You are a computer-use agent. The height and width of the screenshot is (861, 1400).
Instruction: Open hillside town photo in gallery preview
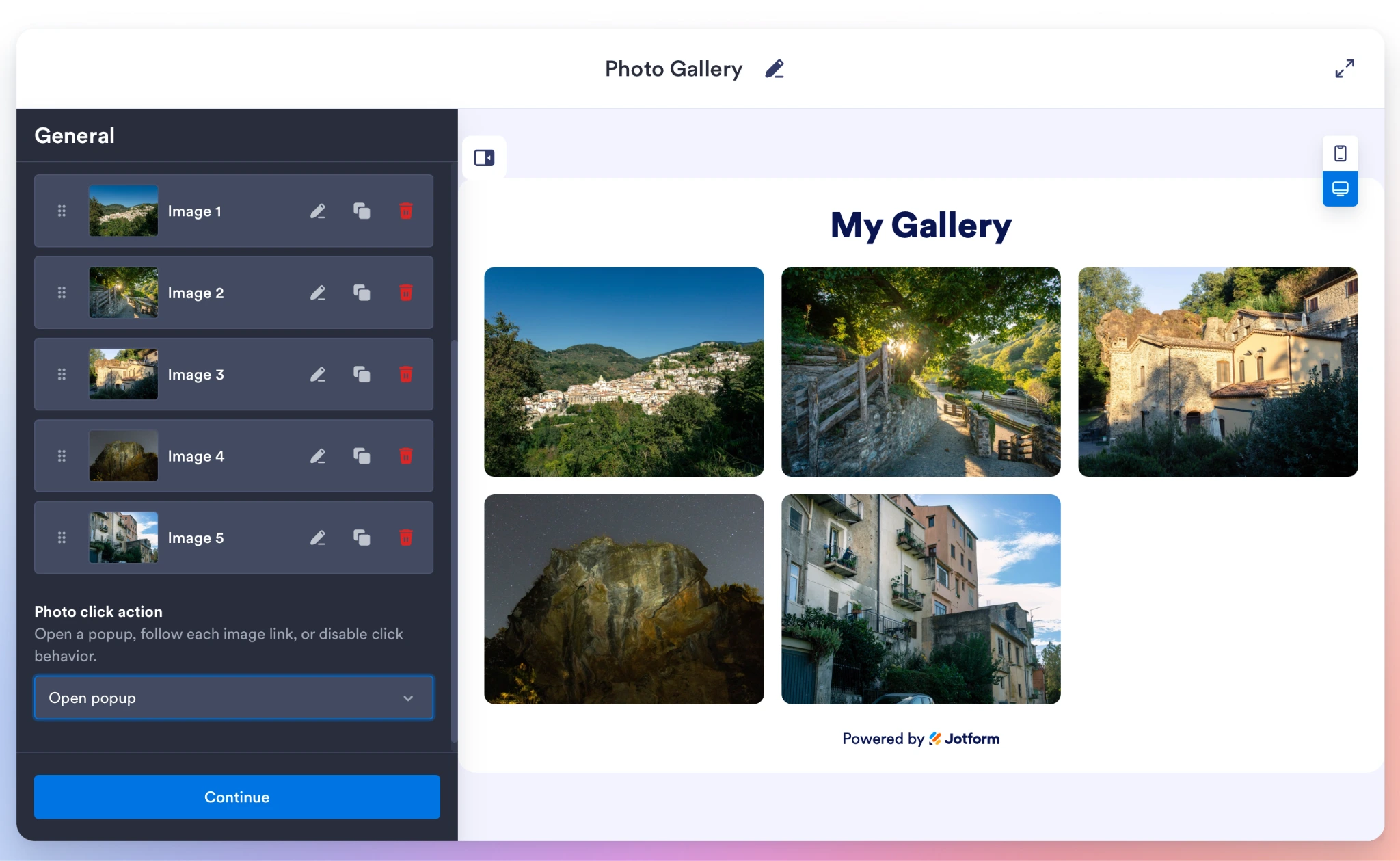[624, 372]
